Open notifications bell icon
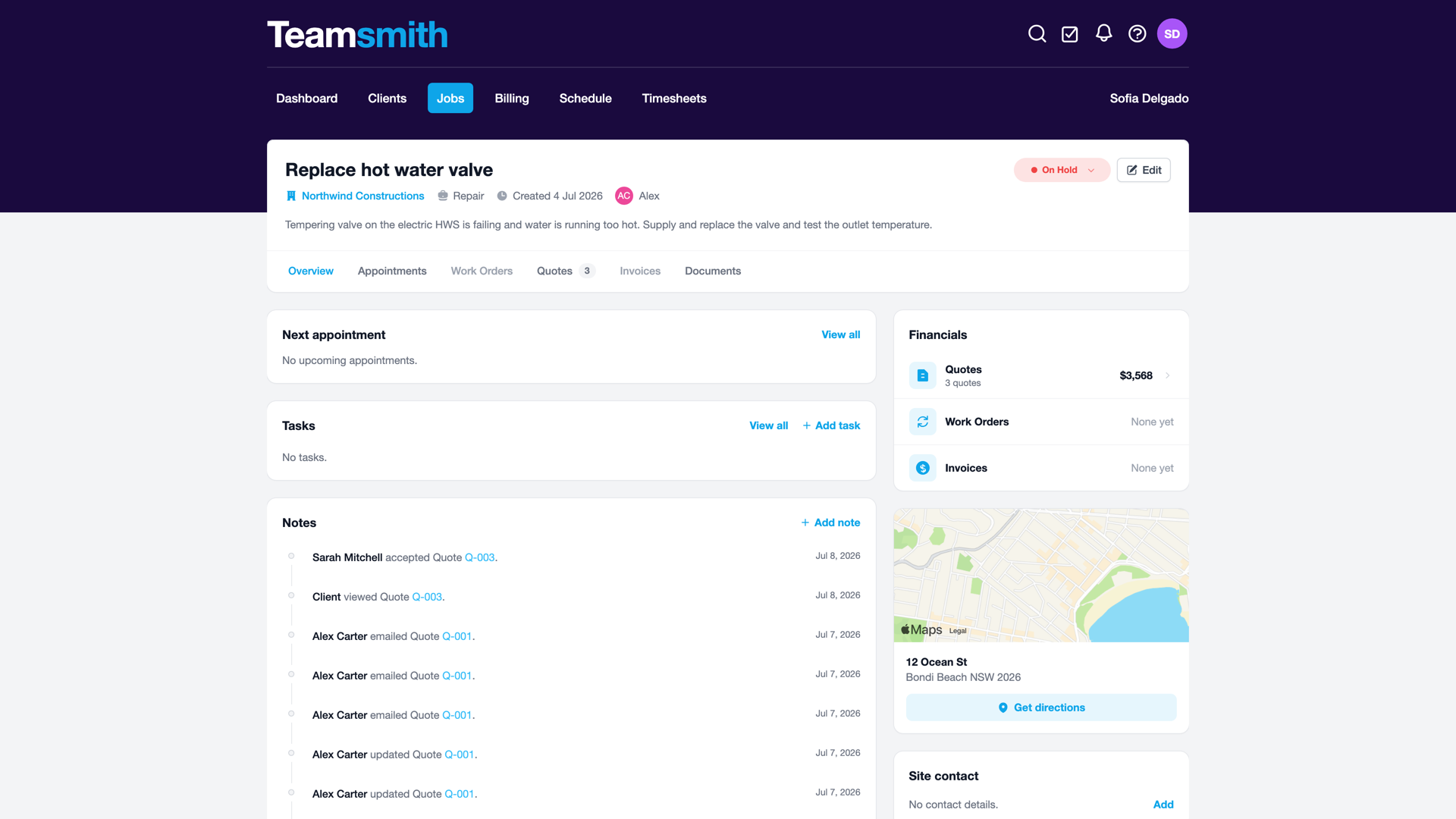 [x=1103, y=33]
